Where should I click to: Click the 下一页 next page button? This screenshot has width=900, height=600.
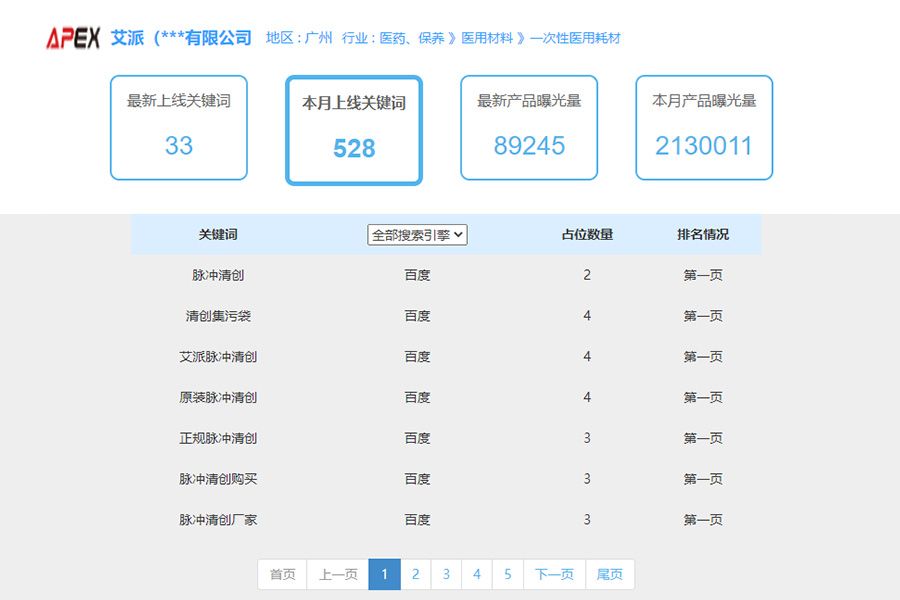[x=553, y=574]
